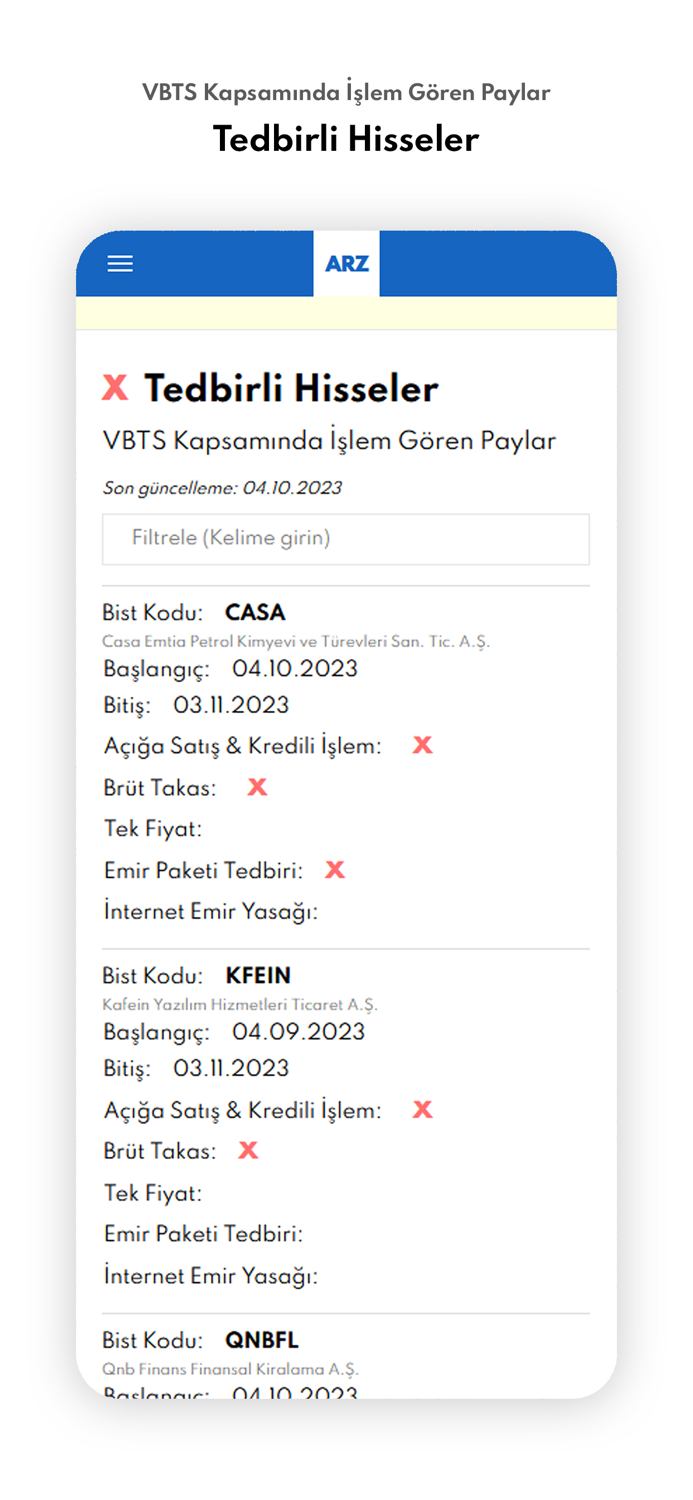Focus the Filtrele keyword input field
Viewport: 693px width, 1500px height.
click(345, 539)
